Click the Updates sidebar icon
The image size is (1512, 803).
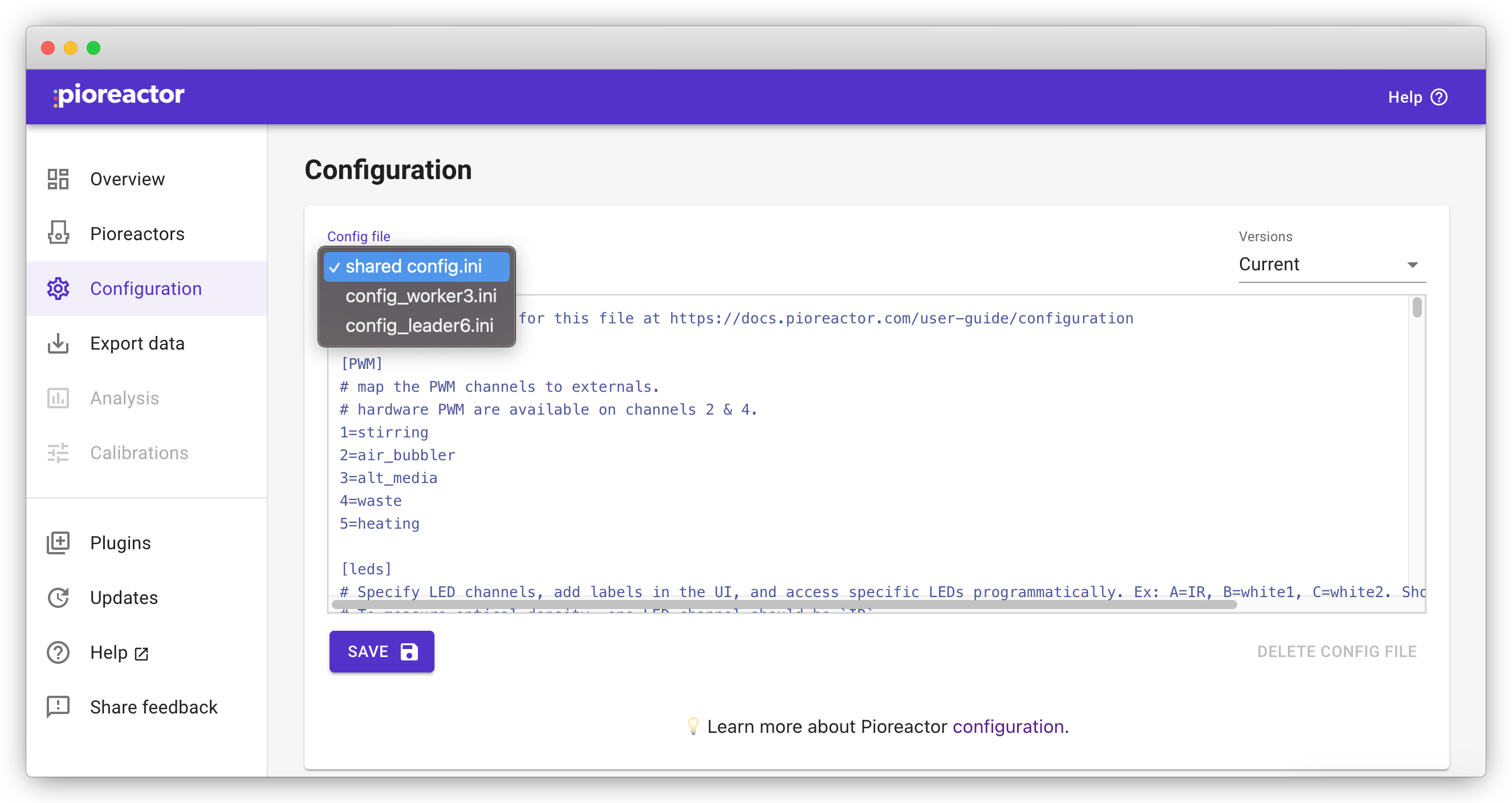[x=57, y=597]
